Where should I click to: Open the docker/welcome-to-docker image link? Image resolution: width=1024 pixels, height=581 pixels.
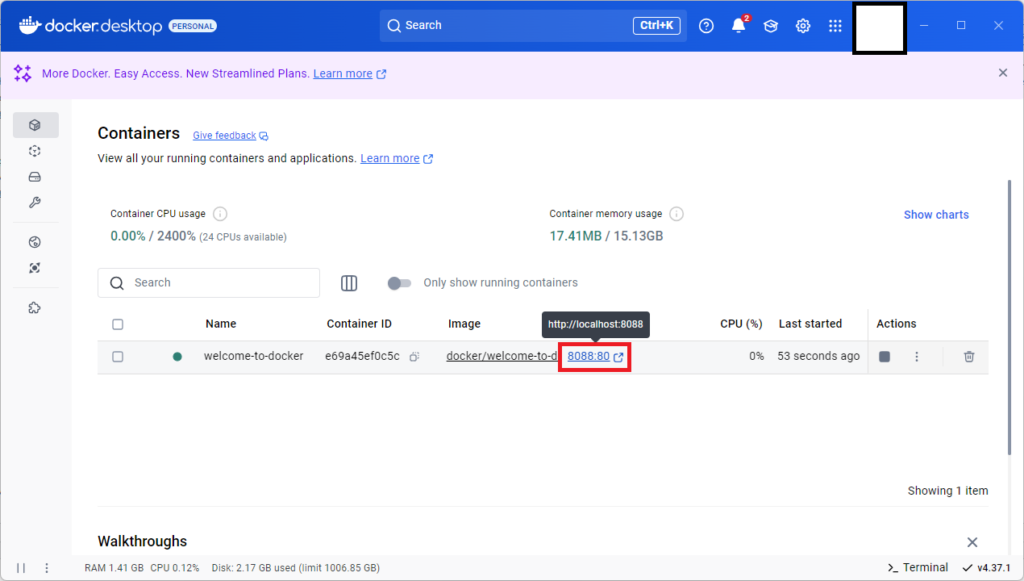[502, 356]
